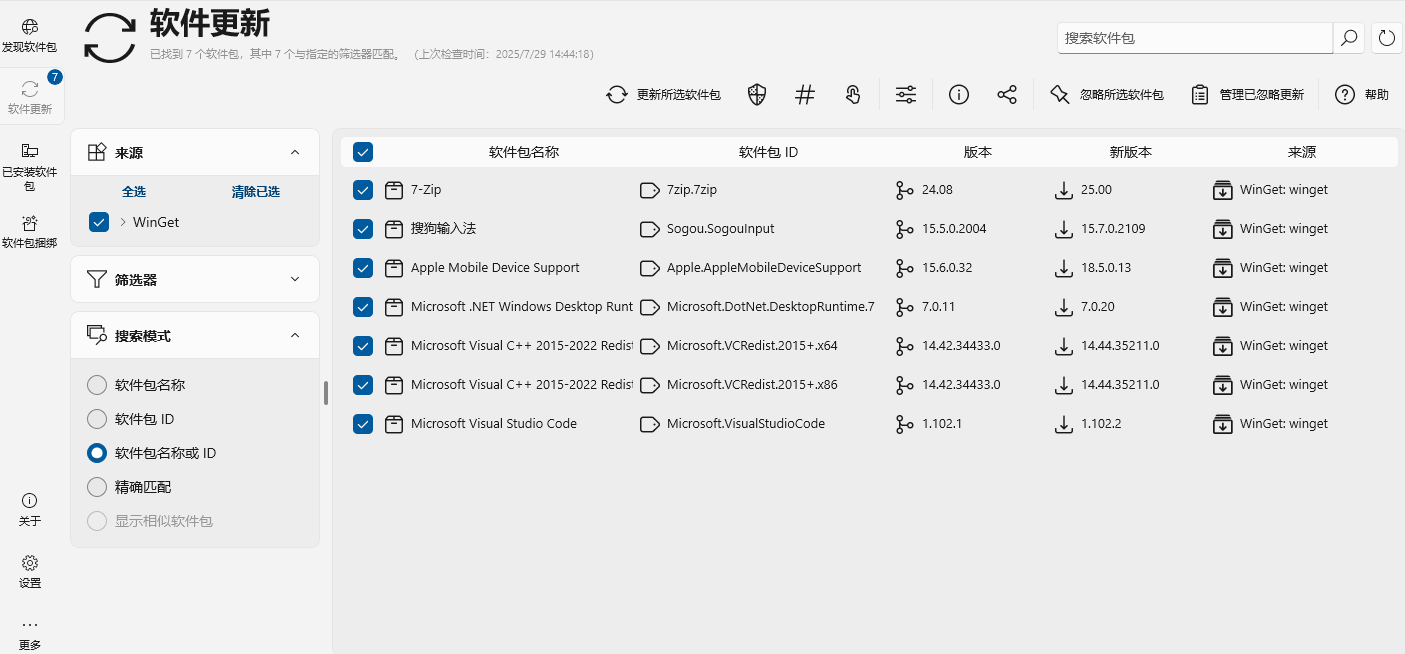Open the 发现软件包 sidebar page

click(30, 35)
